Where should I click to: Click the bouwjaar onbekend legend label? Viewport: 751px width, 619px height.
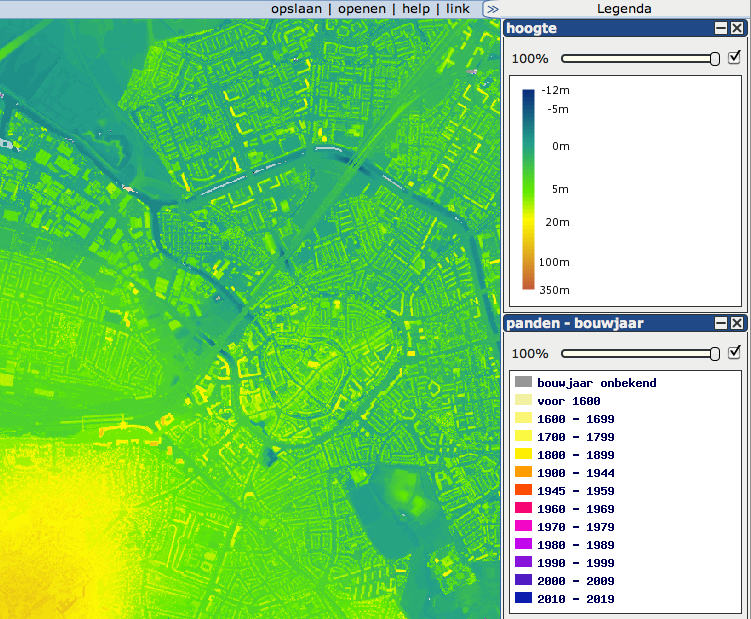pos(597,383)
